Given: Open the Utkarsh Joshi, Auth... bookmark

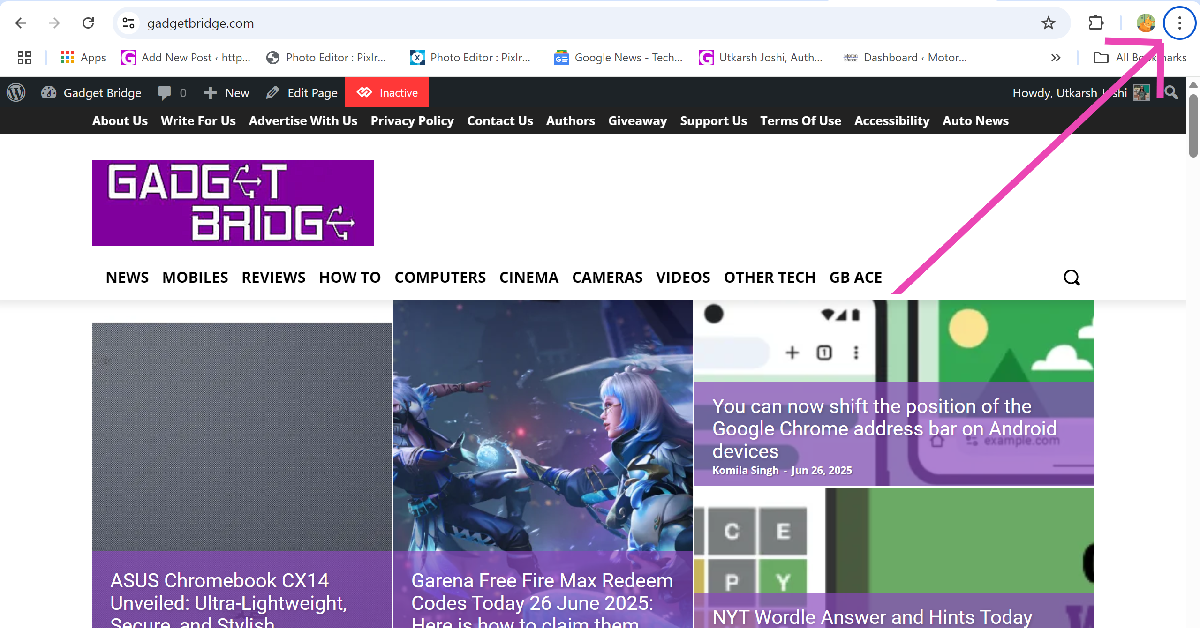Looking at the screenshot, I should 762,57.
